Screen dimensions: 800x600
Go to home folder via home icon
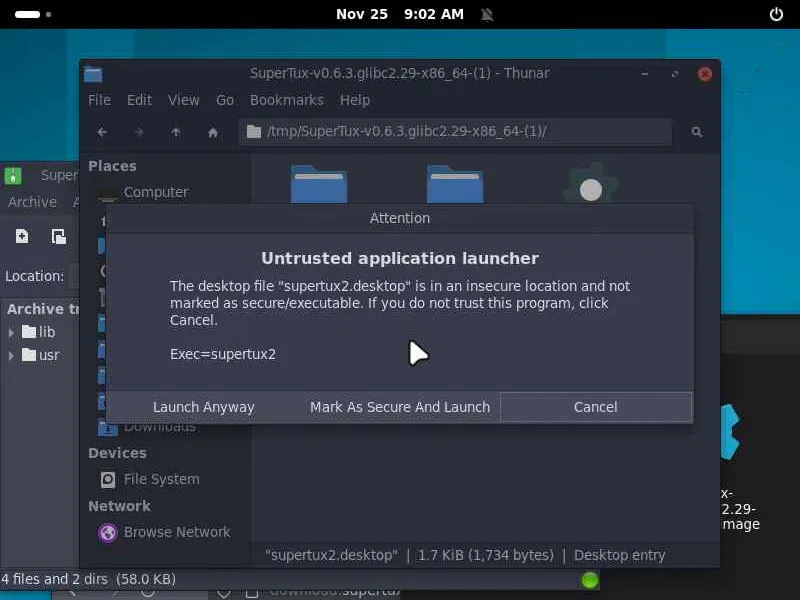(213, 133)
